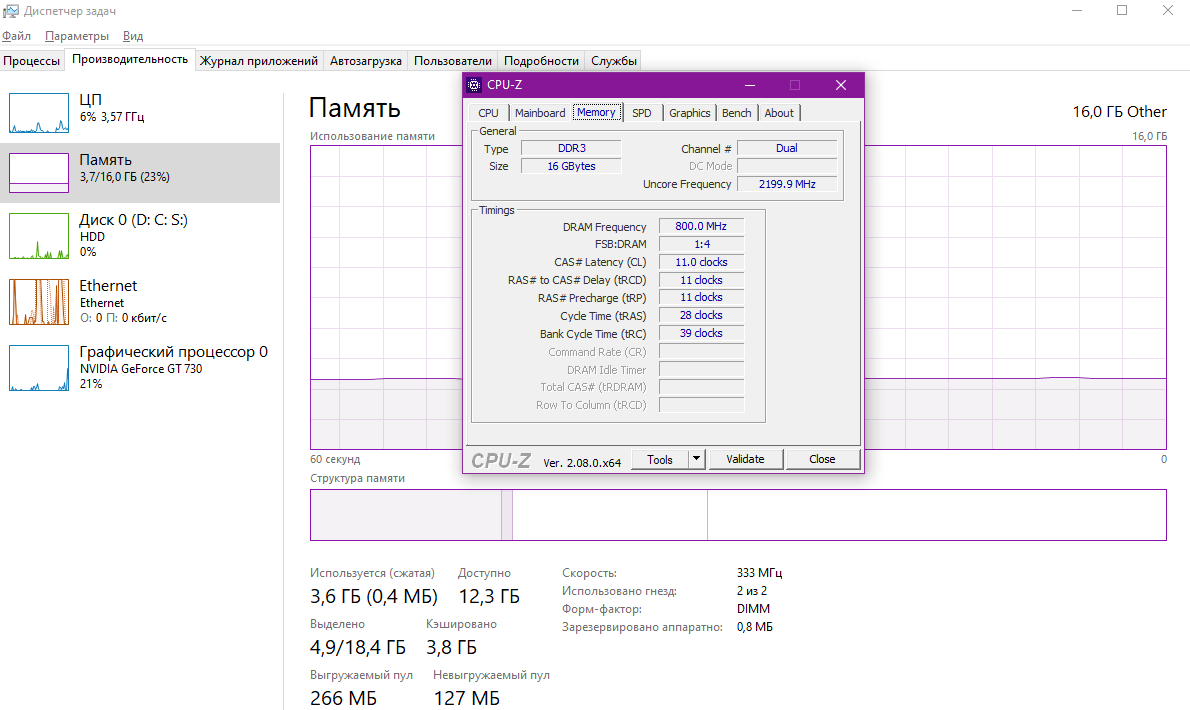
Task: Click the Форм-фактор DIMM value
Action: (x=753, y=609)
